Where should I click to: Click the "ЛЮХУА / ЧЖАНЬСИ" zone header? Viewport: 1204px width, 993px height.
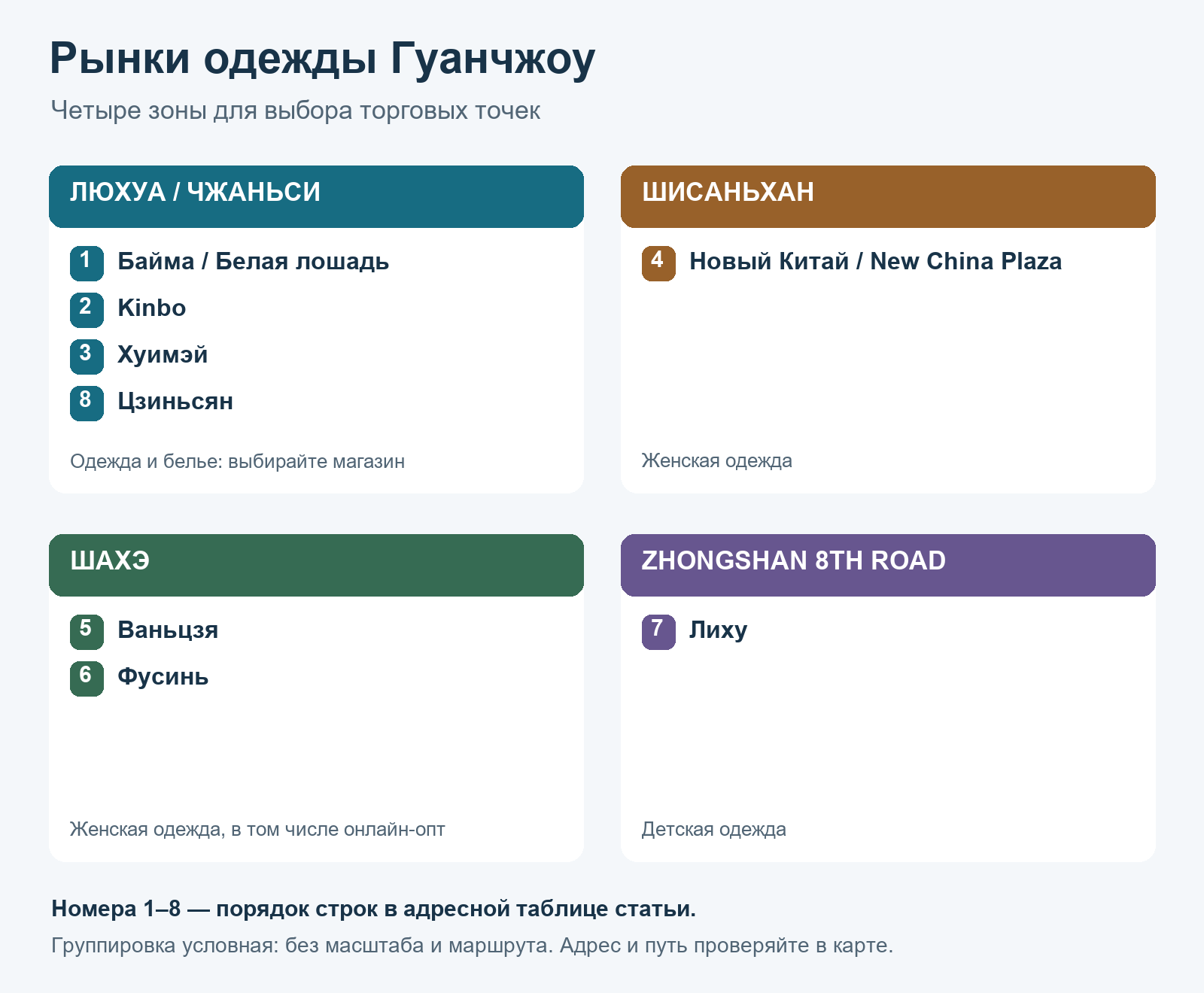(316, 196)
